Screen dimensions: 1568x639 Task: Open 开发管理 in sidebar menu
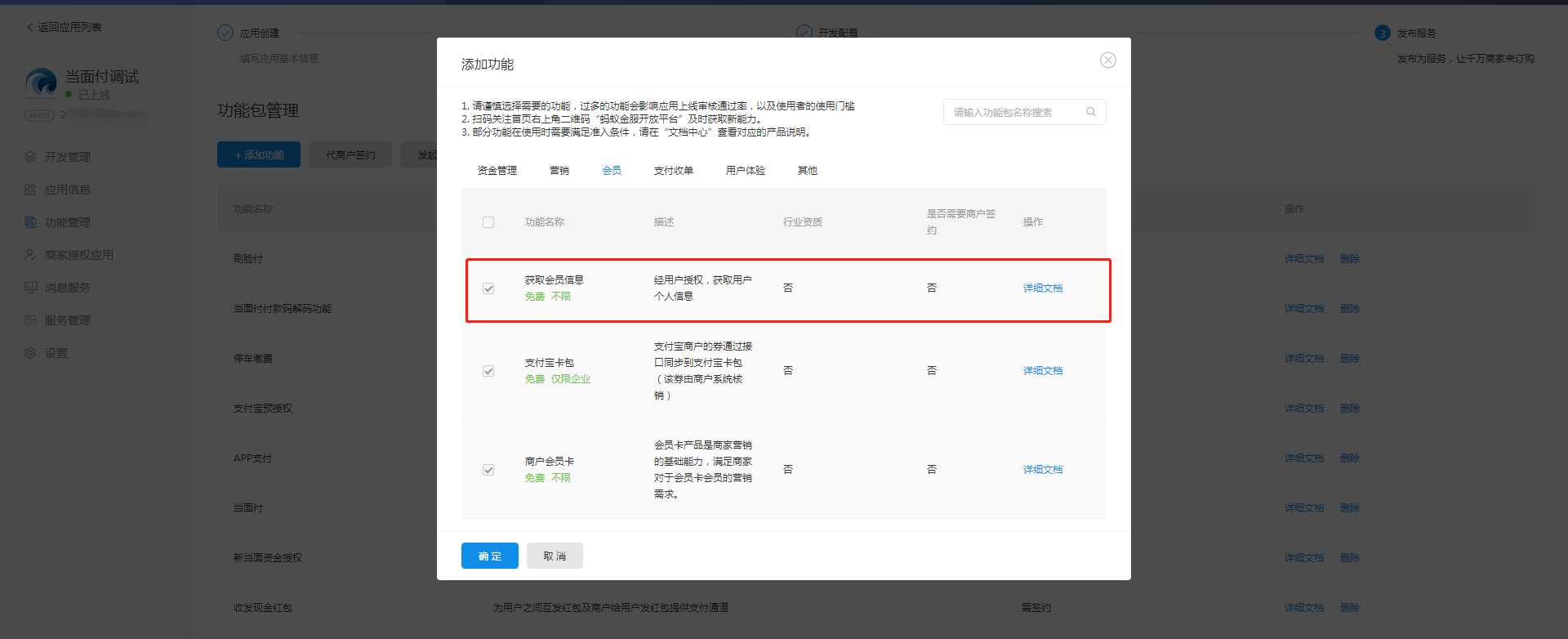click(x=68, y=157)
